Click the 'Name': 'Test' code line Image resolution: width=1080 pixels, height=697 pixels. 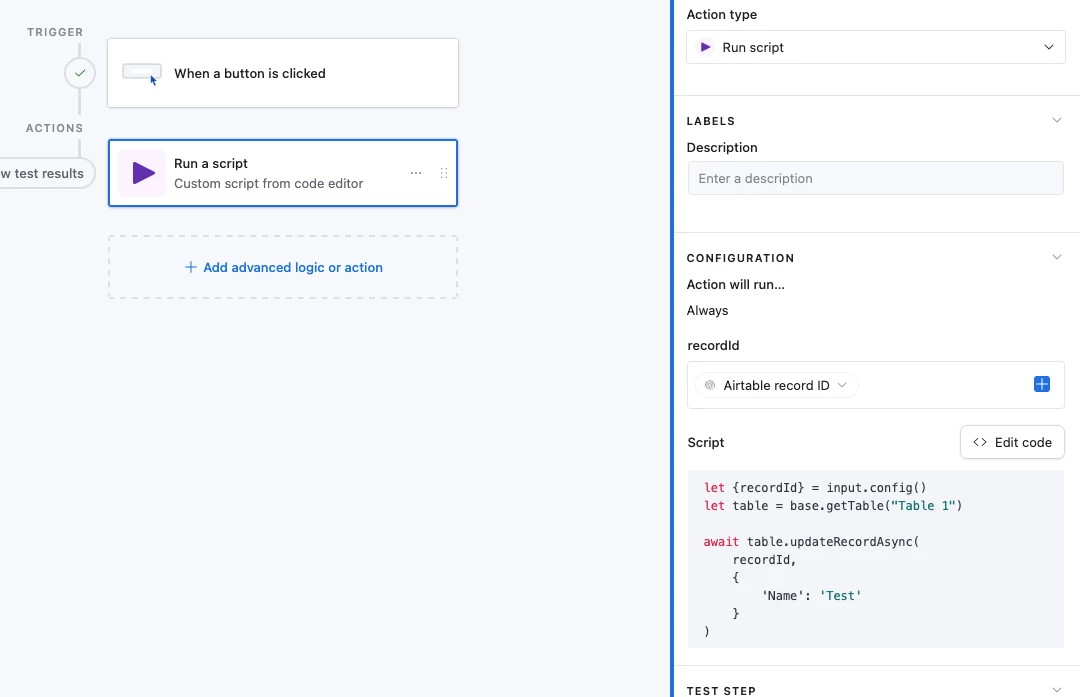coord(811,596)
